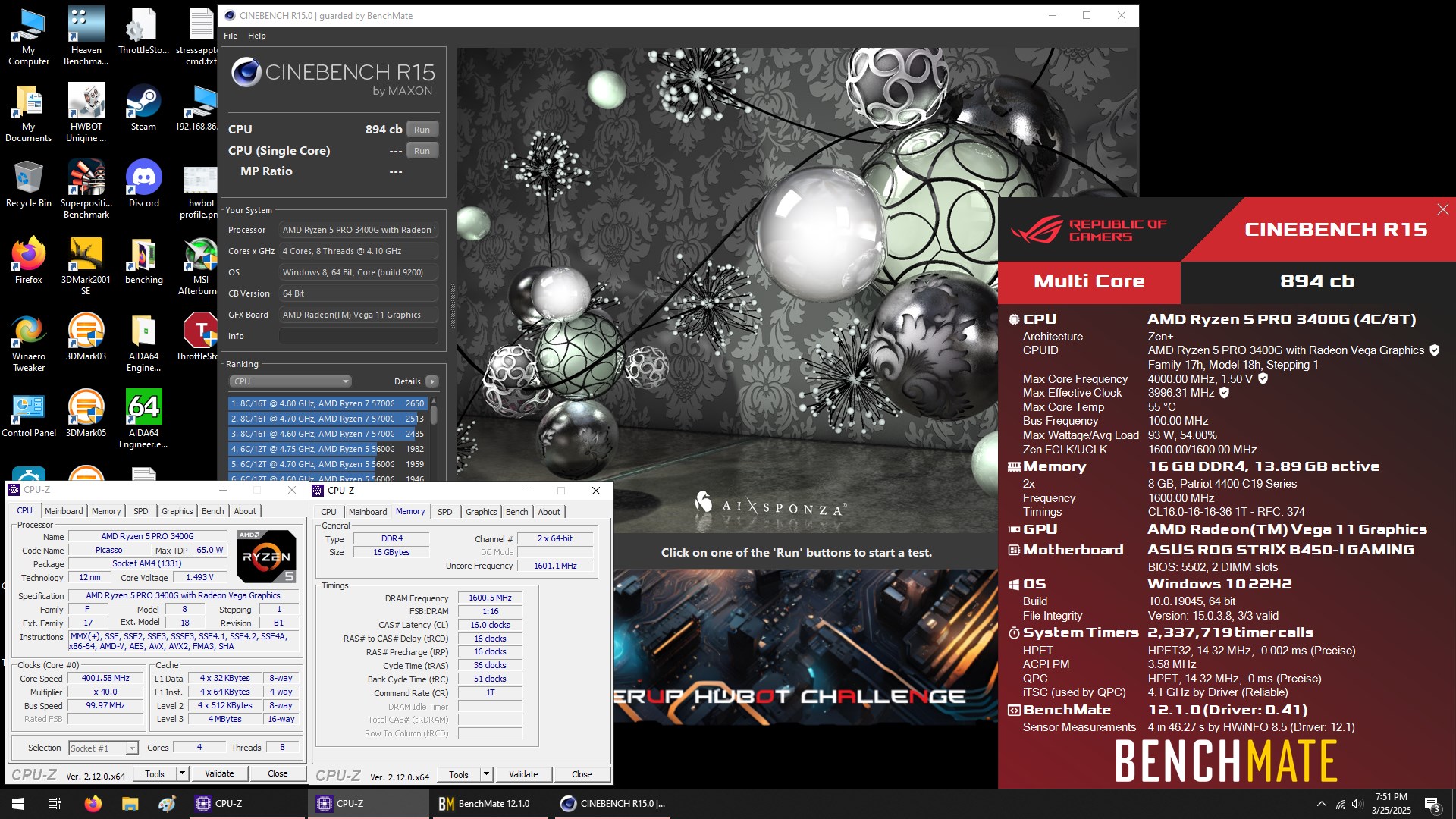Open Tools dropdown arrow in right CPU-Z

click(x=486, y=774)
